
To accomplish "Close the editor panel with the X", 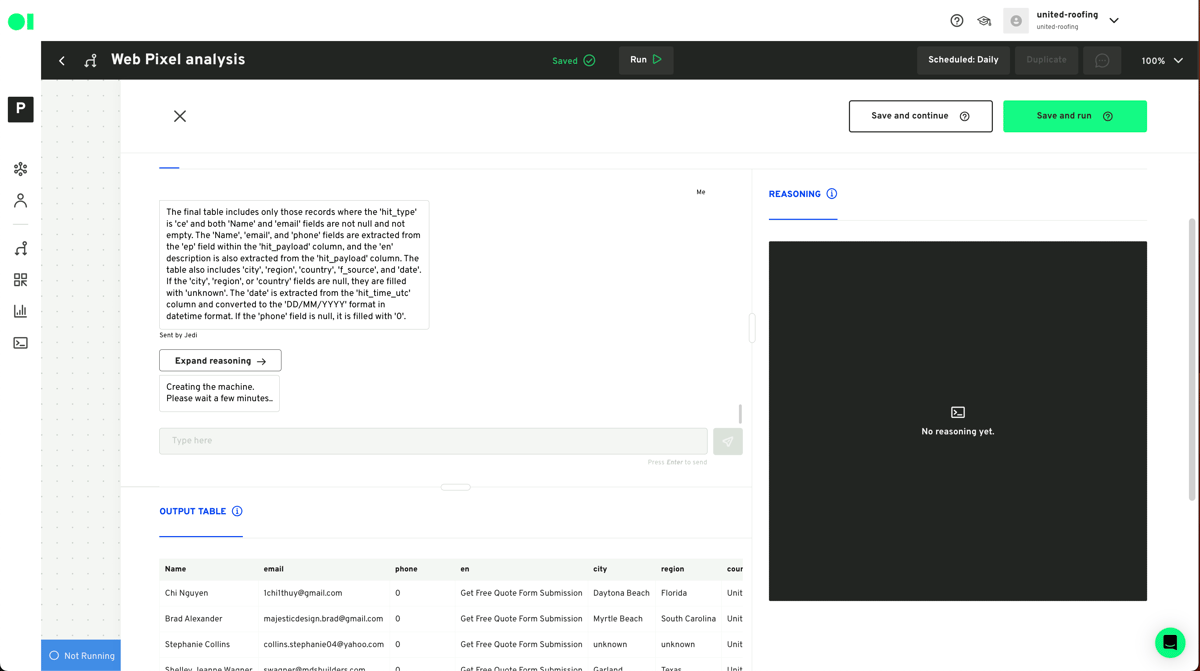I will tap(180, 116).
